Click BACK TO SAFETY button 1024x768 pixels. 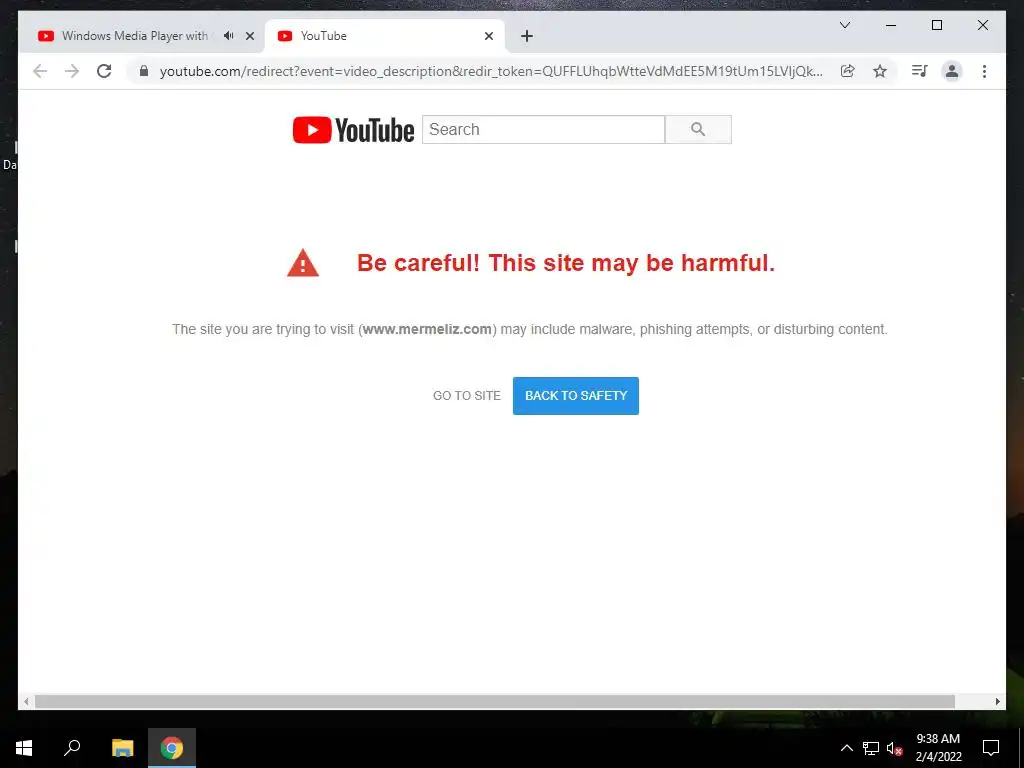[x=575, y=396]
